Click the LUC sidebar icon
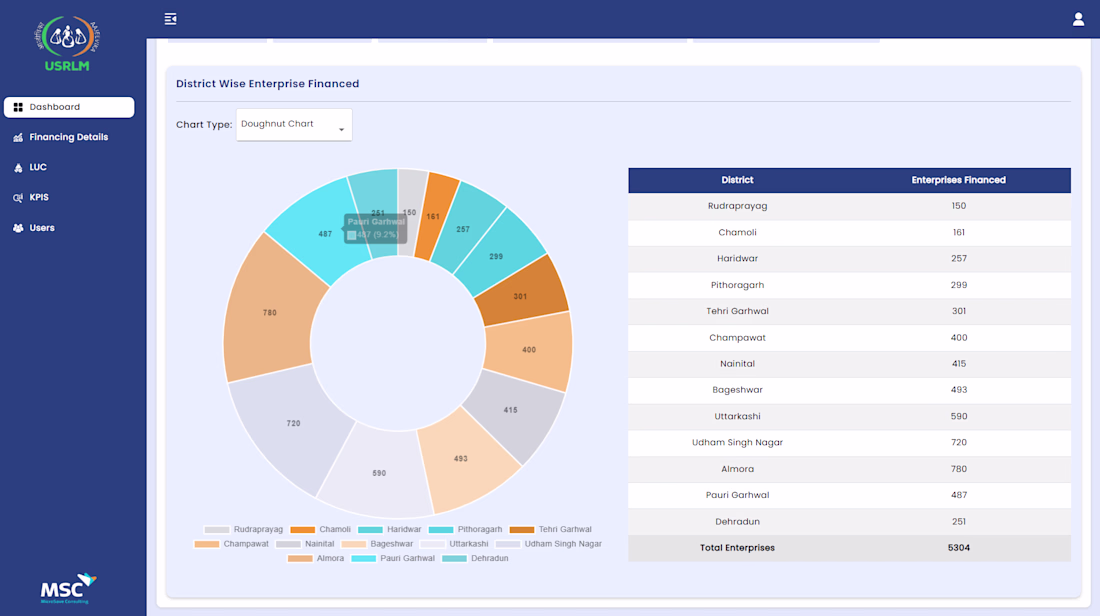Image resolution: width=1100 pixels, height=616 pixels. coord(18,168)
